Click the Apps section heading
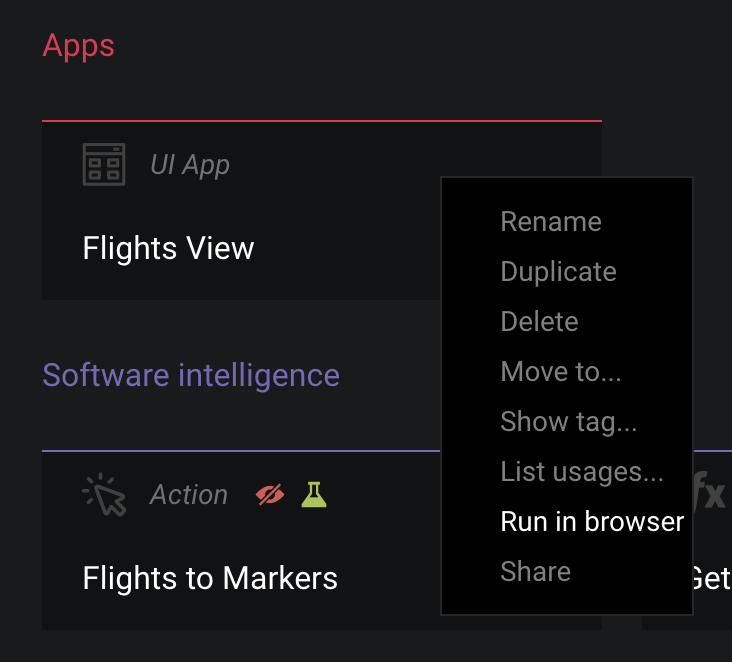Viewport: 732px width, 662px height. (79, 46)
